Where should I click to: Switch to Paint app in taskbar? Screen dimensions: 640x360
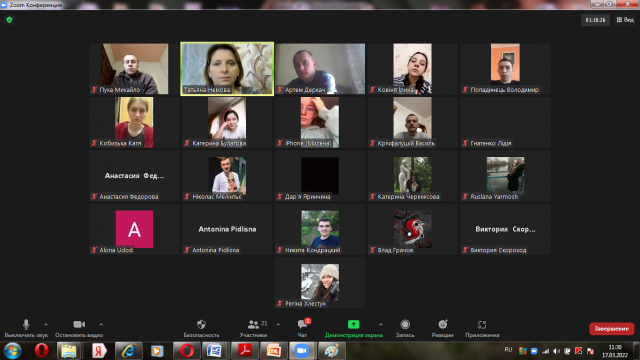[331, 351]
